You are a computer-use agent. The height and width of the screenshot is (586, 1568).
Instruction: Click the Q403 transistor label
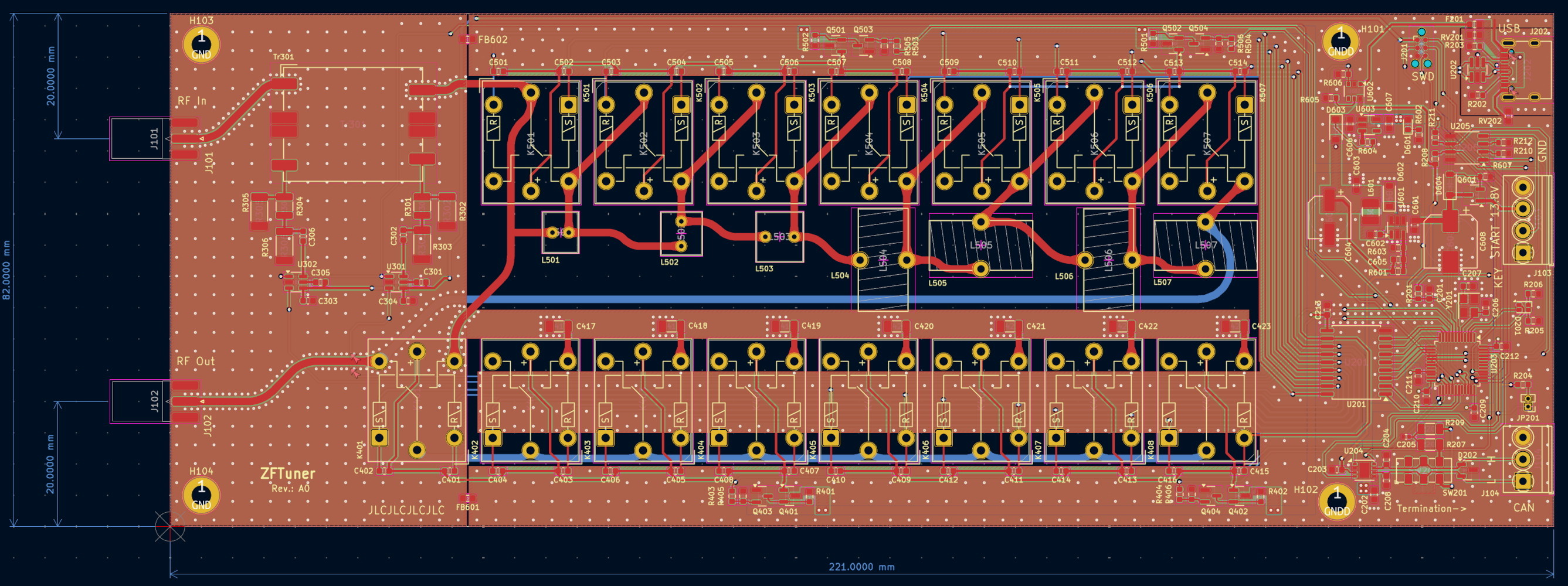pyautogui.click(x=762, y=512)
